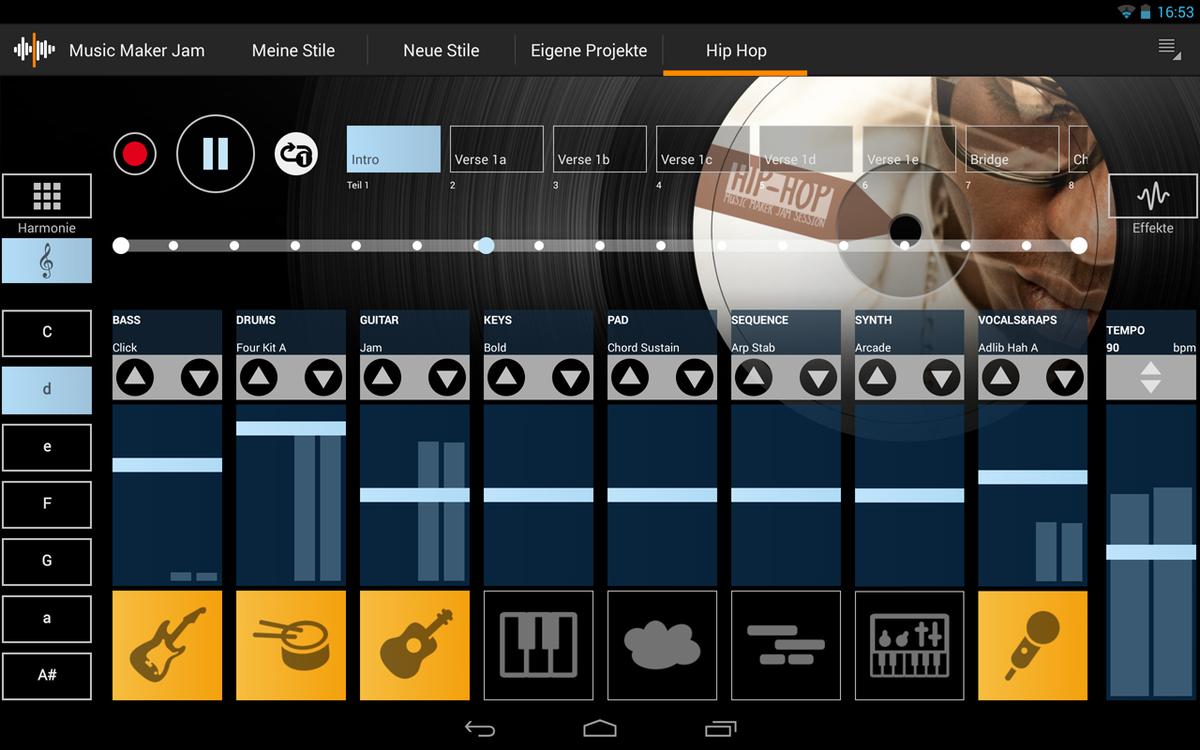Click the PAD up arrow

tap(630, 378)
